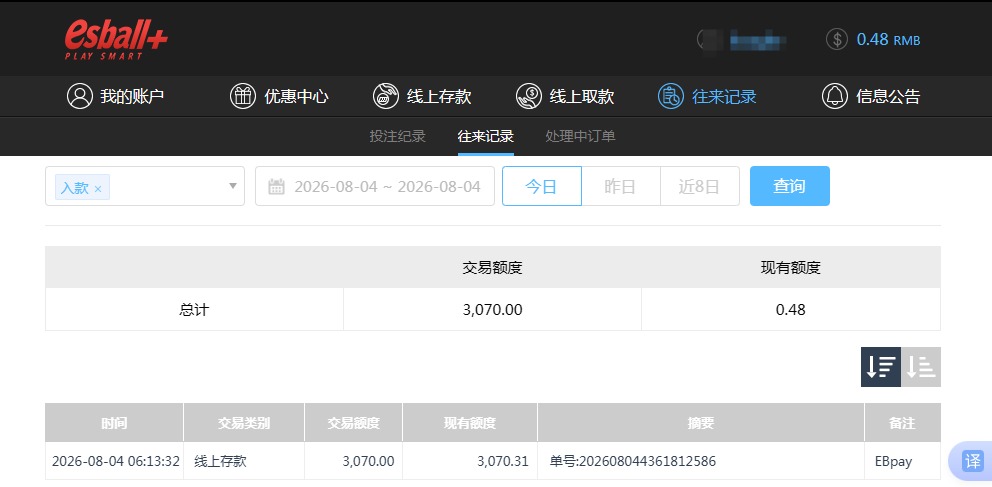Open 信息公告 menu
The height and width of the screenshot is (487, 992).
pos(871,96)
